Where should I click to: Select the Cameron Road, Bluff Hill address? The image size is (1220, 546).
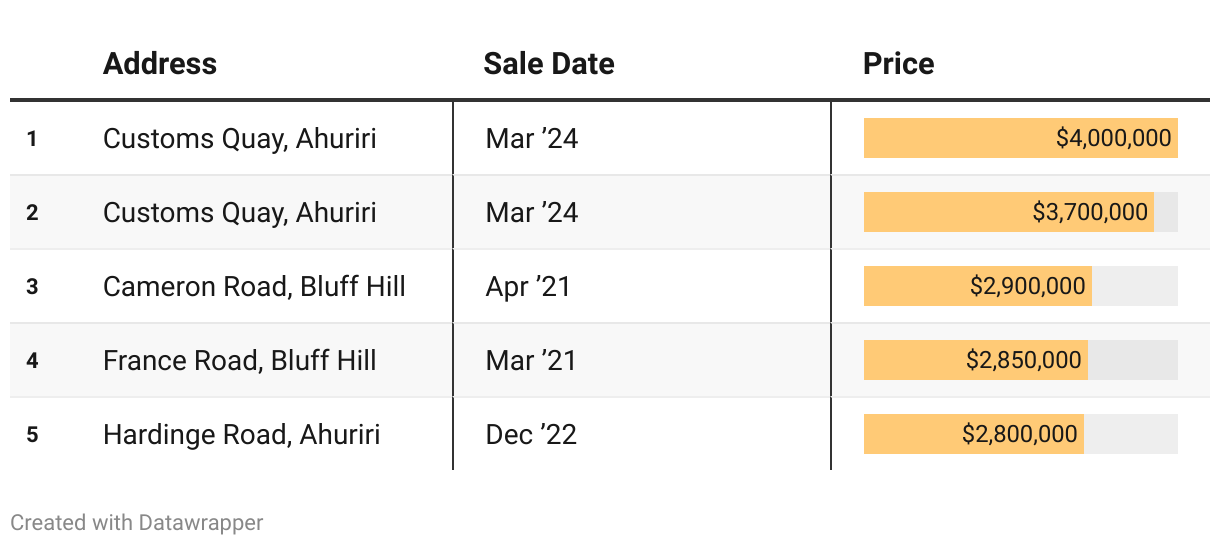coord(254,286)
